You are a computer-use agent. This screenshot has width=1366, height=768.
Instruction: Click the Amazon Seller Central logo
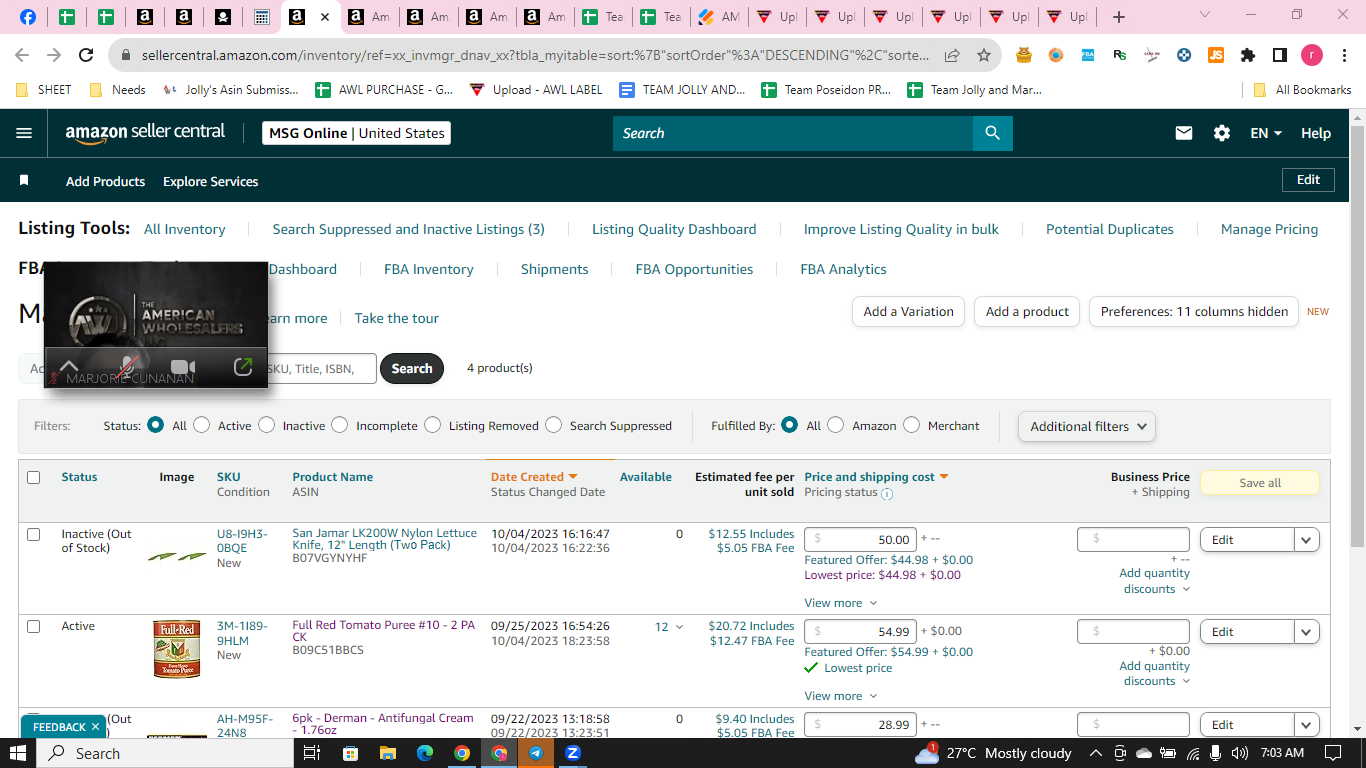[x=145, y=133]
